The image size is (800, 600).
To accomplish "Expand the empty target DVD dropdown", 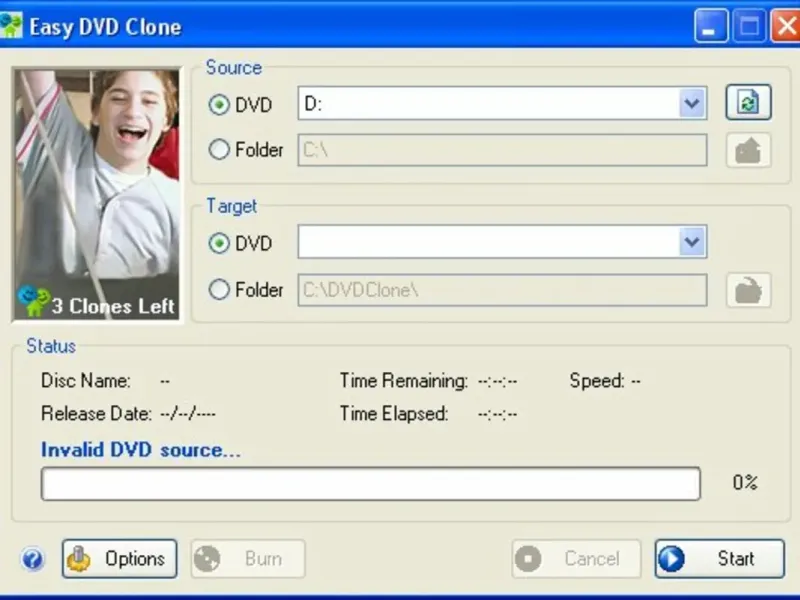I will [692, 241].
